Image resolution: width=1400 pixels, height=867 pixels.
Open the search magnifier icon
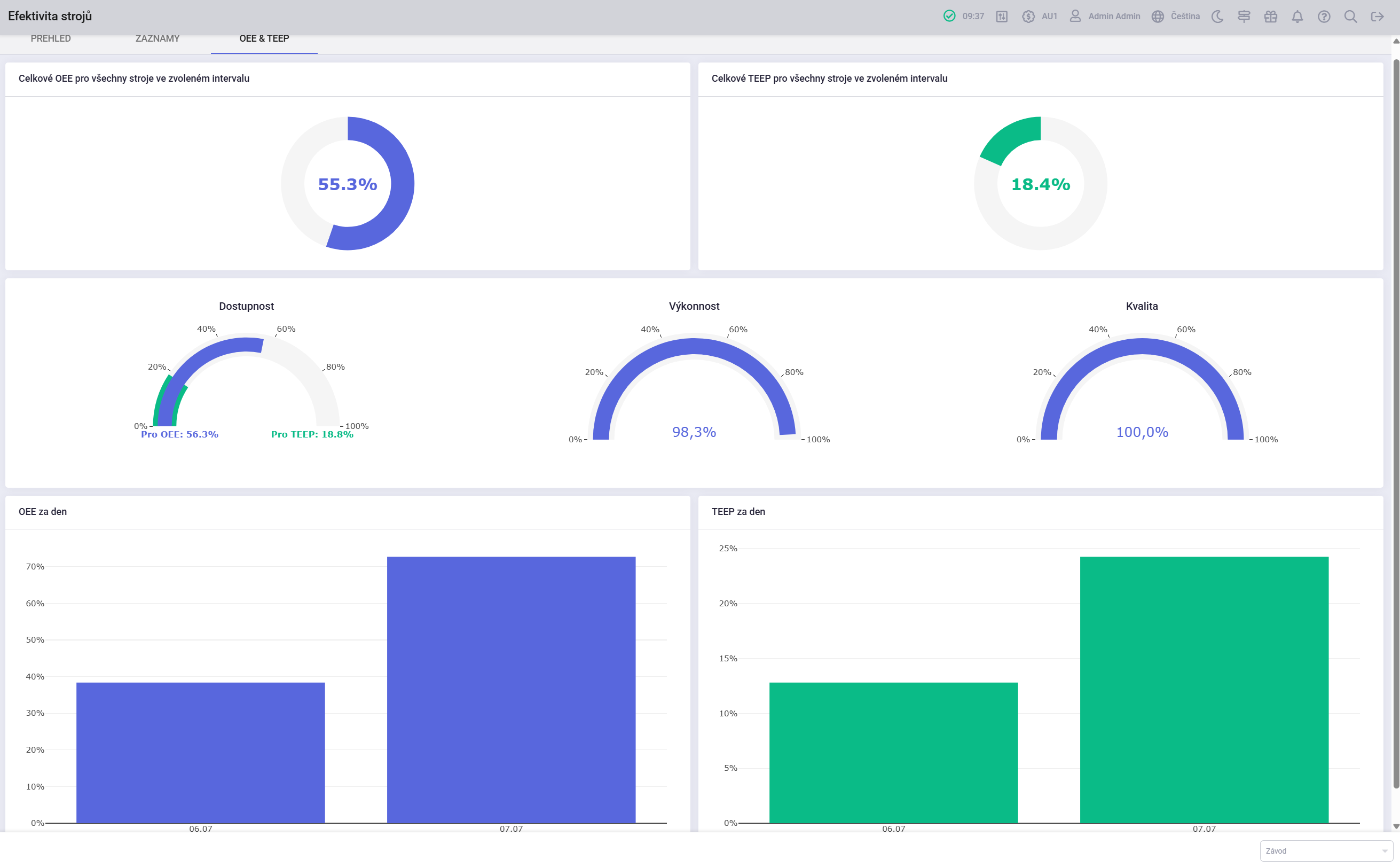1351,16
